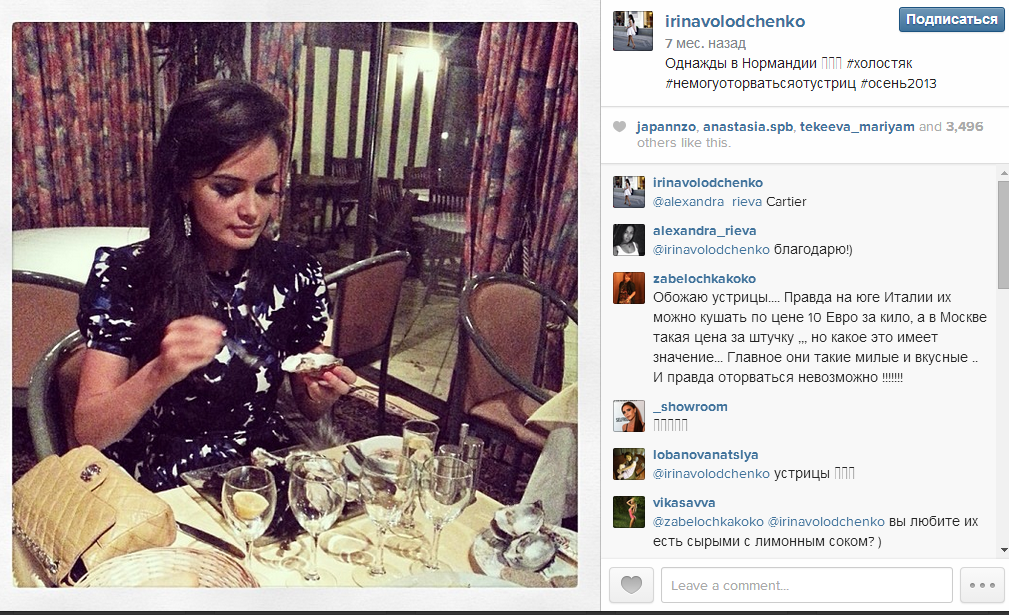Click the Подписаться follow button
Screen dimensions: 1009x615
pos(951,20)
